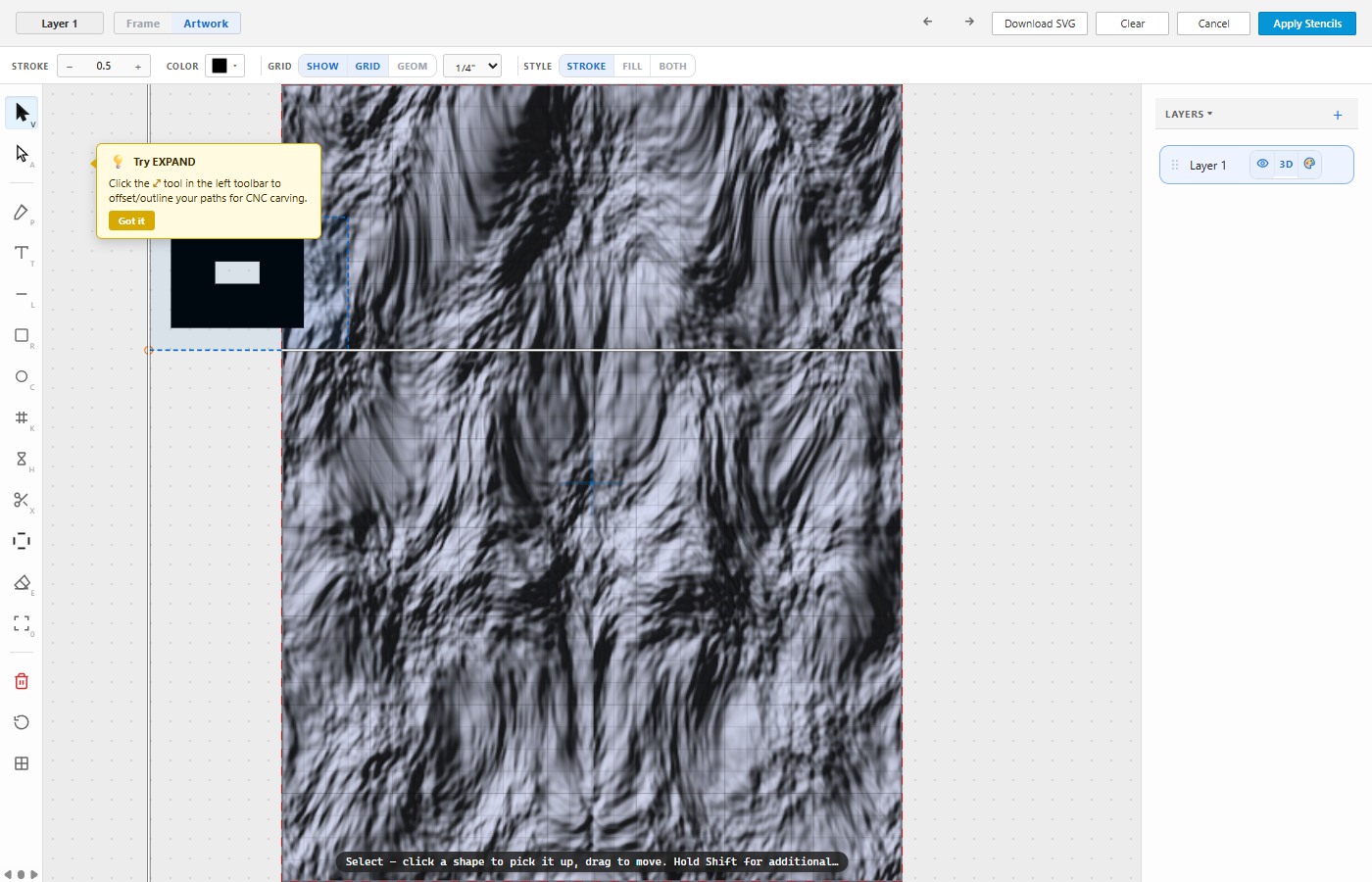Click the corner-brackets frame tool
This screenshot has height=882, width=1372.
pyautogui.click(x=22, y=623)
